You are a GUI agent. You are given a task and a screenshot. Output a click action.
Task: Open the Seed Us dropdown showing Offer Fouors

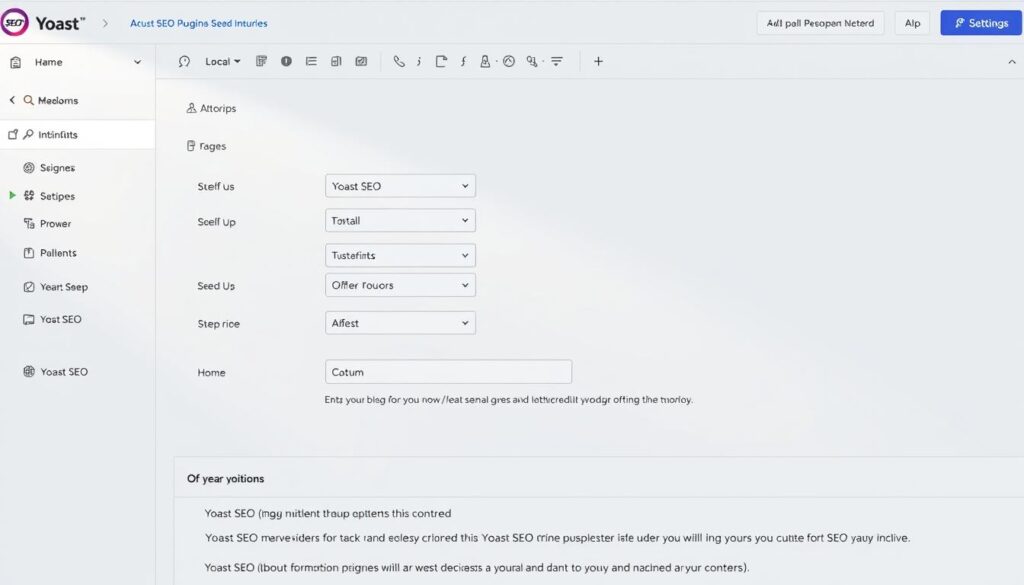400,285
